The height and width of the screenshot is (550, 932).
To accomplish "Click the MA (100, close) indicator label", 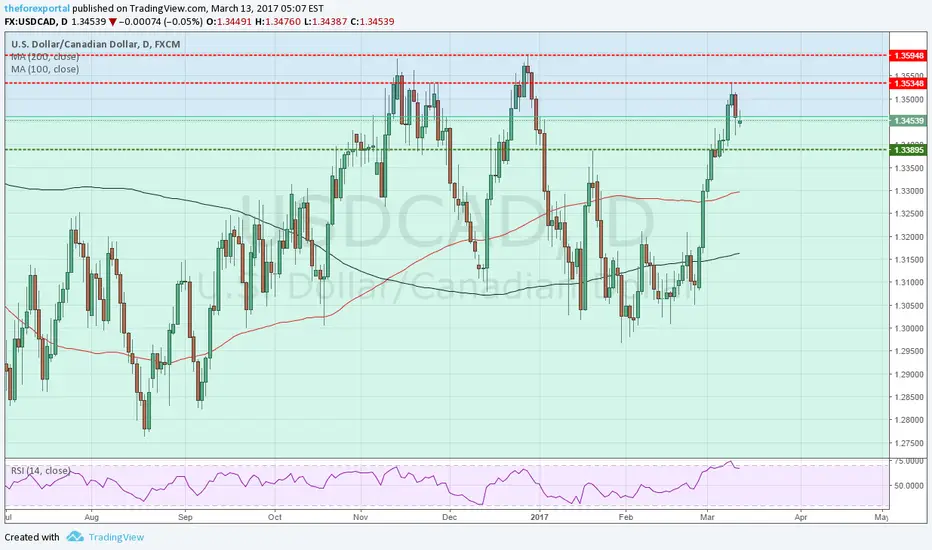I will [45, 69].
